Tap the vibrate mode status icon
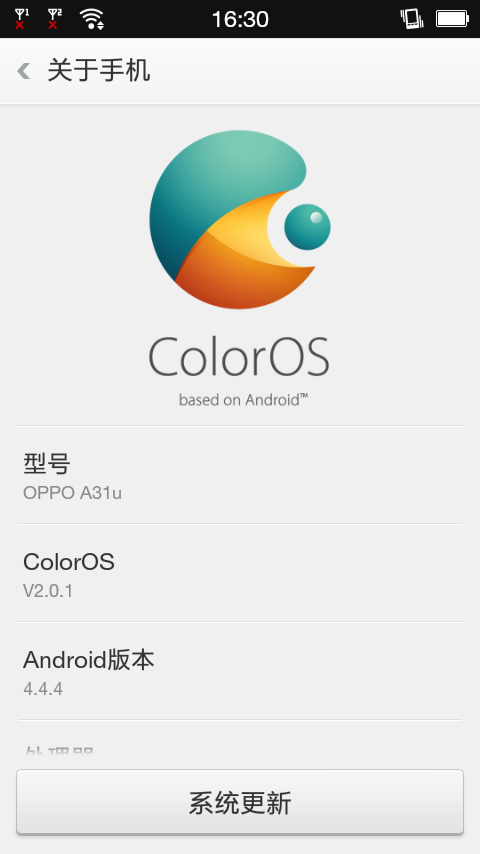 (x=412, y=19)
